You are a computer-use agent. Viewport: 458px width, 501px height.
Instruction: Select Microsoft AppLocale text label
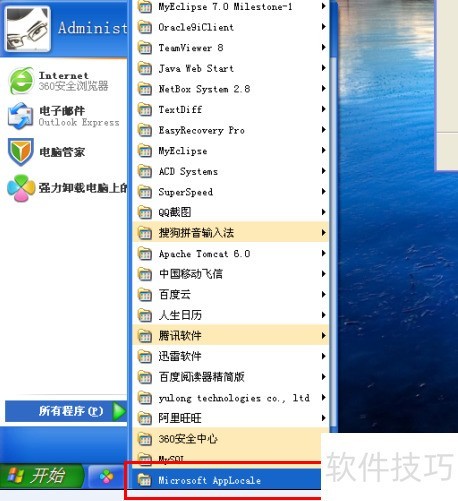click(210, 481)
